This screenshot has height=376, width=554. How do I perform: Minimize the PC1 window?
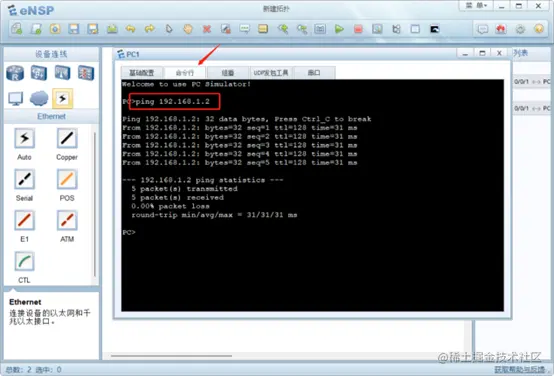465,53
